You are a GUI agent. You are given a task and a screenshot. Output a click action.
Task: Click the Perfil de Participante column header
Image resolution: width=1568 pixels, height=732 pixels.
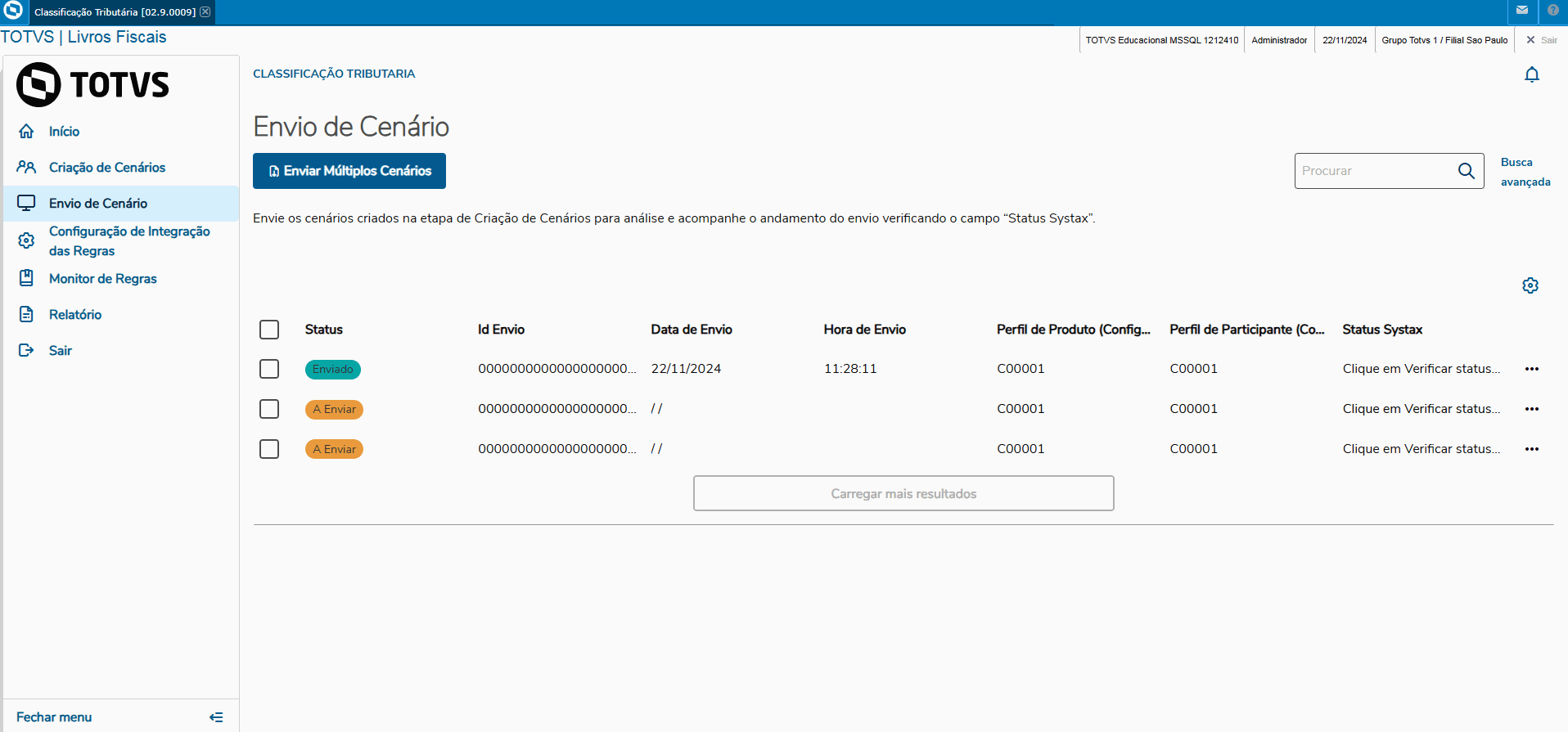click(1247, 330)
